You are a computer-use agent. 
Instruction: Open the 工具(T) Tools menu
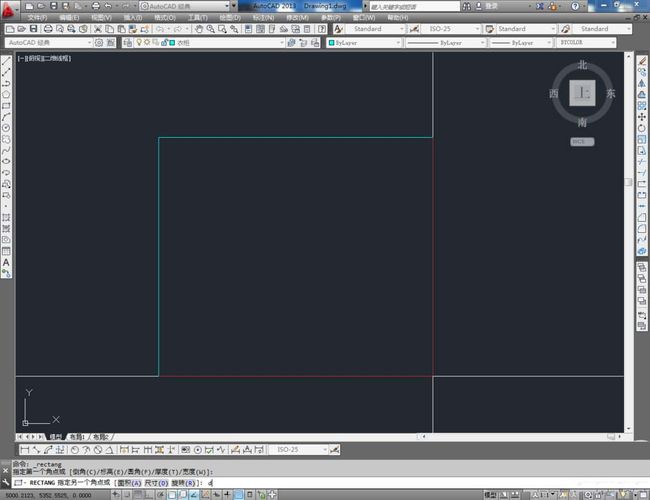click(x=198, y=18)
